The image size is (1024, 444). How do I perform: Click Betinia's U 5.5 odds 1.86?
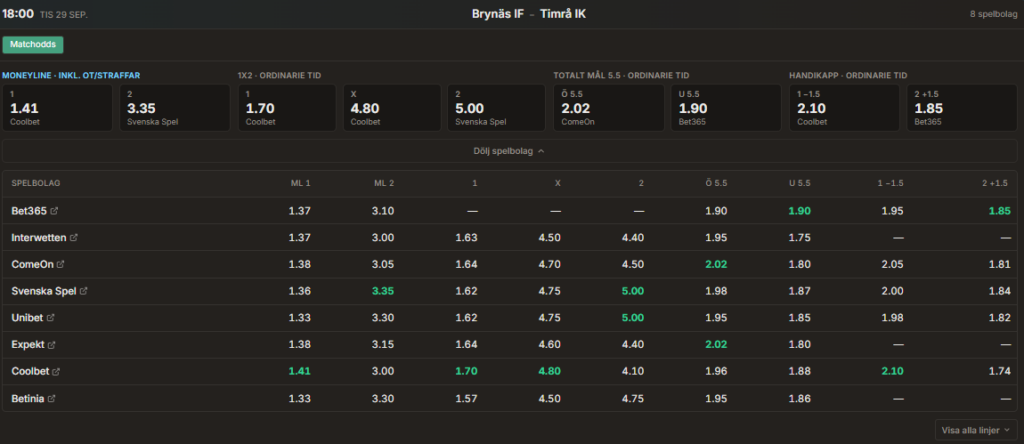[799, 398]
